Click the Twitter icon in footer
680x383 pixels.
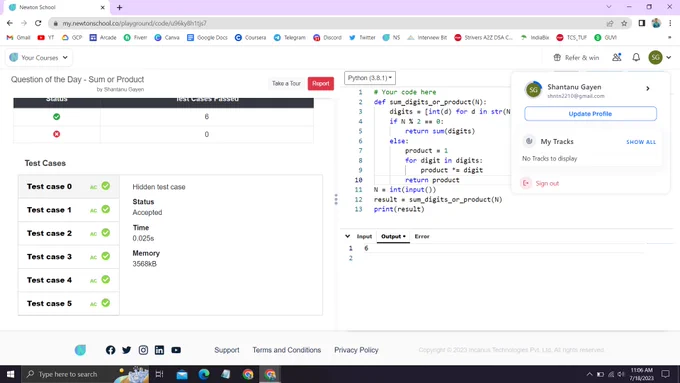point(127,350)
